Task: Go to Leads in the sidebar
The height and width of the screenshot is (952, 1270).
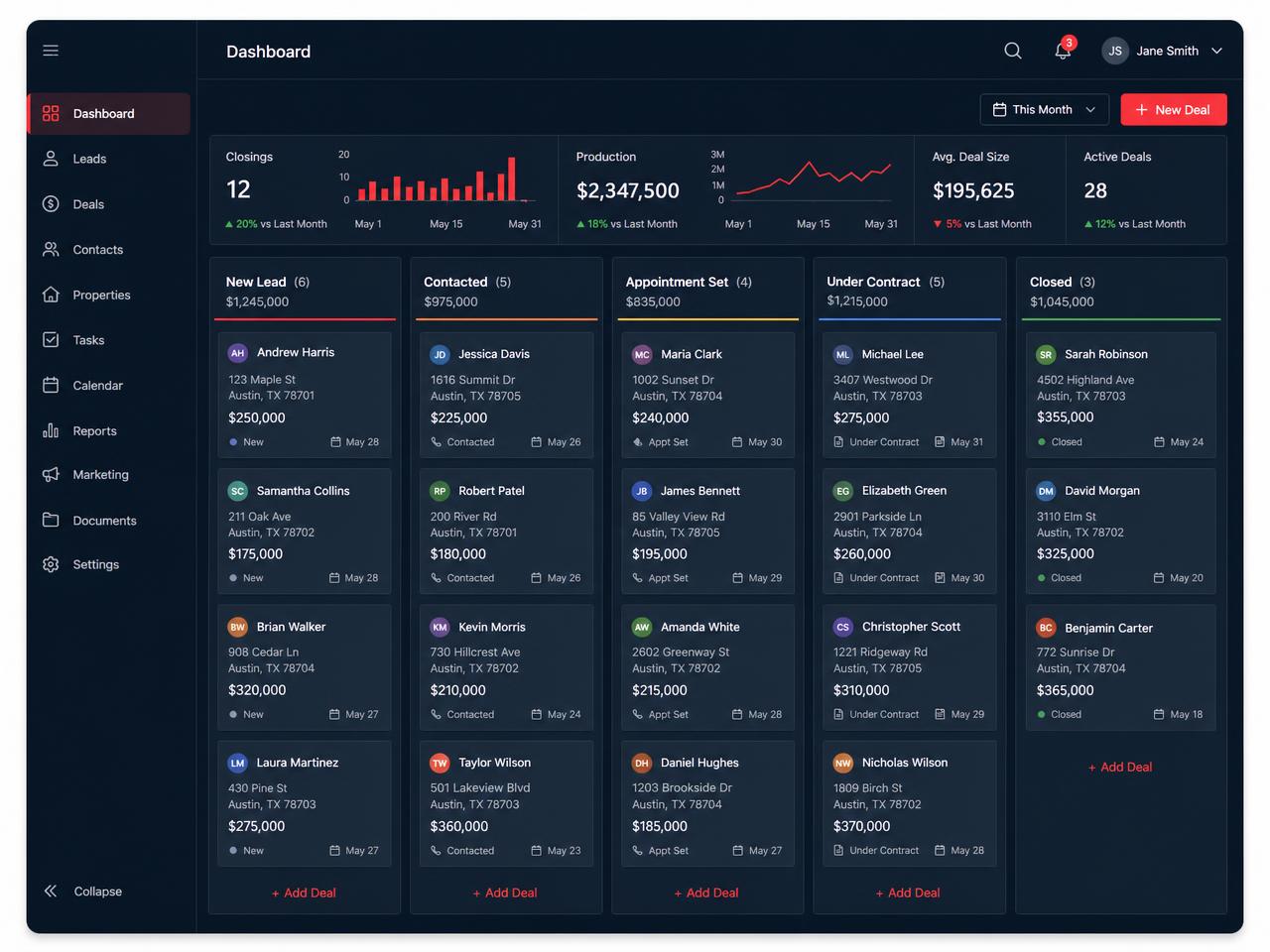Action: (108, 159)
